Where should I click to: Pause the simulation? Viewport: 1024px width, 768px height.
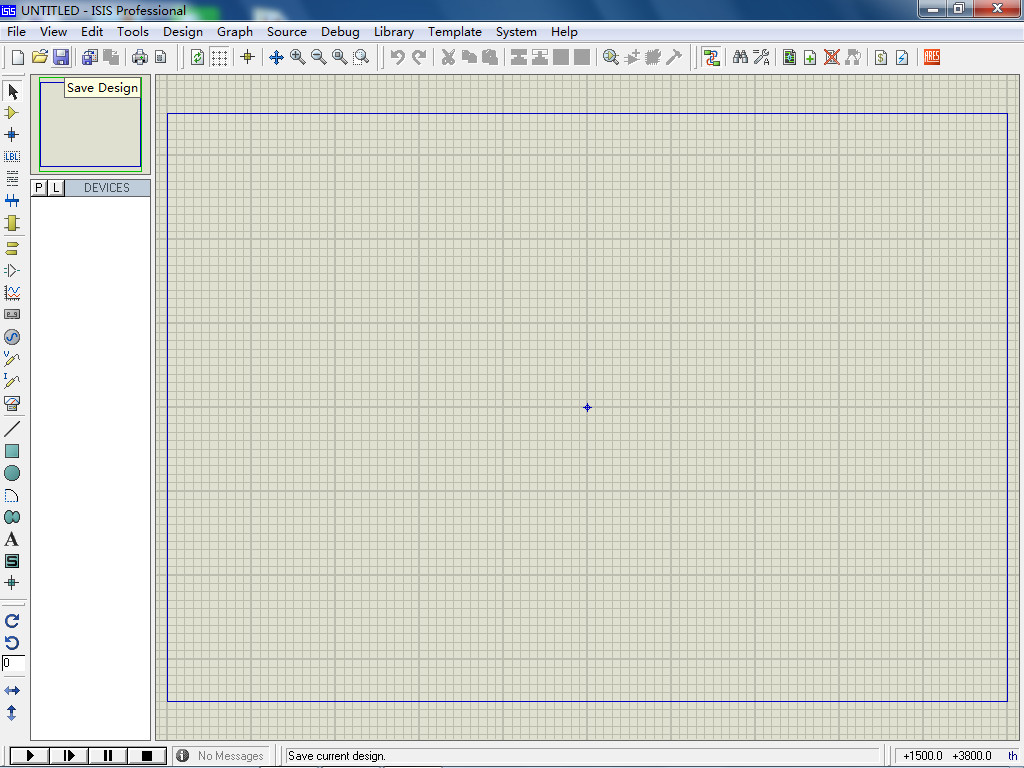click(x=108, y=756)
